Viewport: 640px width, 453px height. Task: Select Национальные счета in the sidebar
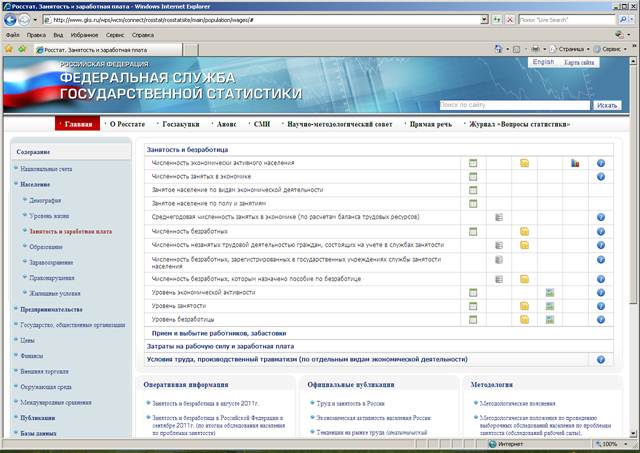46,169
